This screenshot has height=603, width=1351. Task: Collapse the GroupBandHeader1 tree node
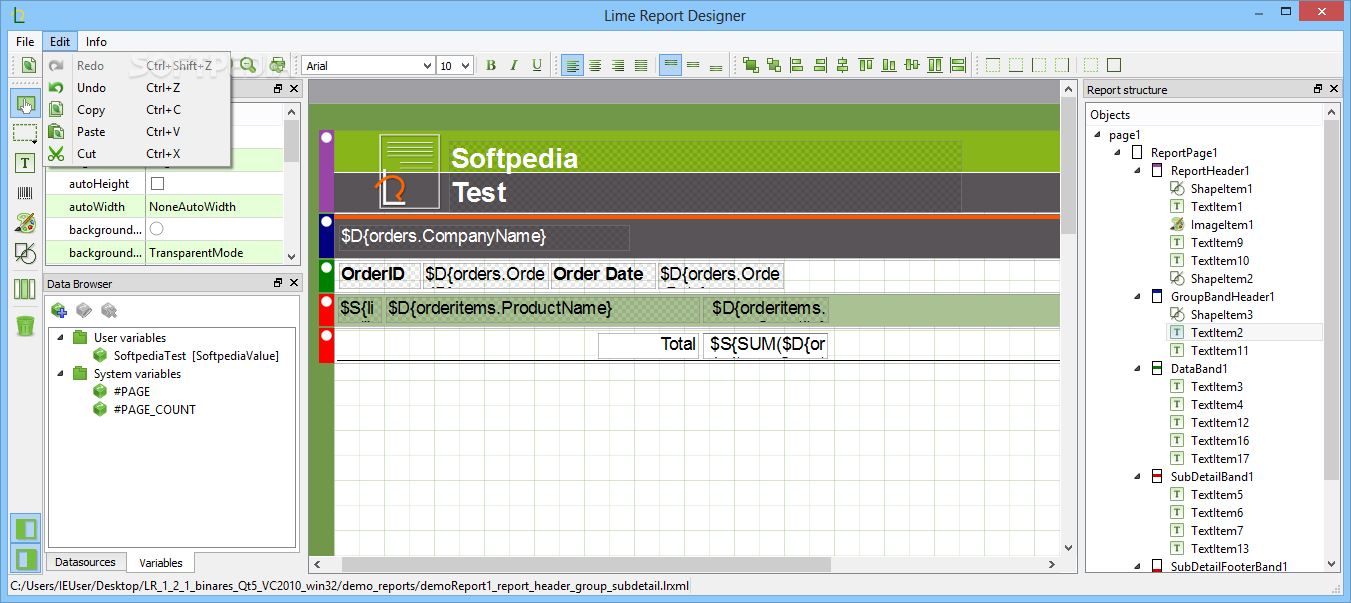click(x=1139, y=297)
